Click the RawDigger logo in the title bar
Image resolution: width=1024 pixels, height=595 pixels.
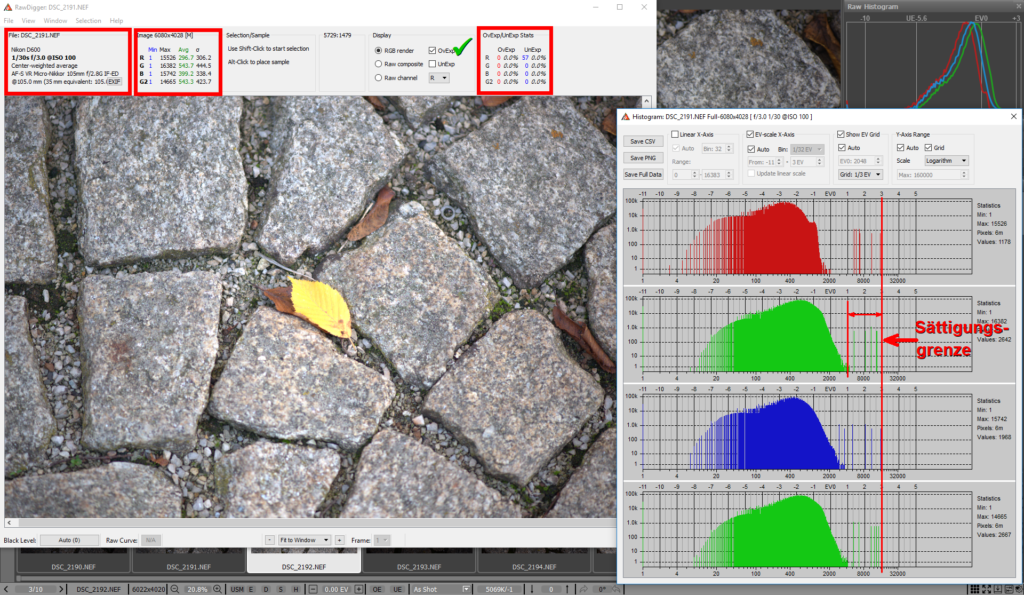[x=9, y=6]
